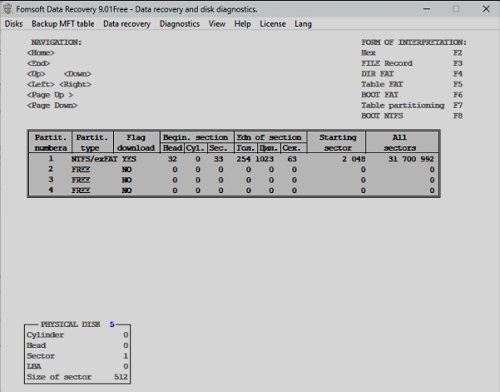Click the end cylinder value 1023
Image resolution: width=500 pixels, height=392 pixels.
(264, 159)
